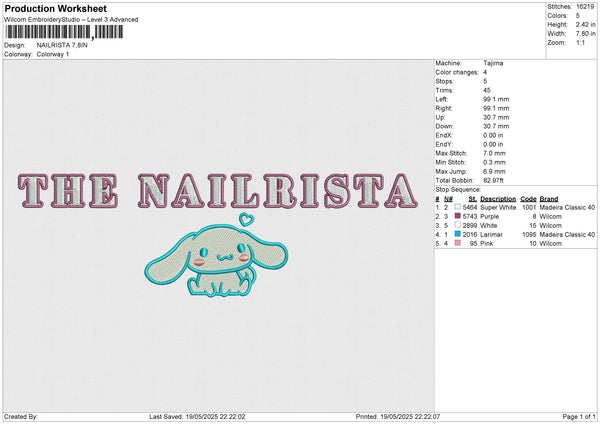Click the thread code 1095
Image resolution: width=600 pixels, height=424 pixels.
click(x=529, y=235)
